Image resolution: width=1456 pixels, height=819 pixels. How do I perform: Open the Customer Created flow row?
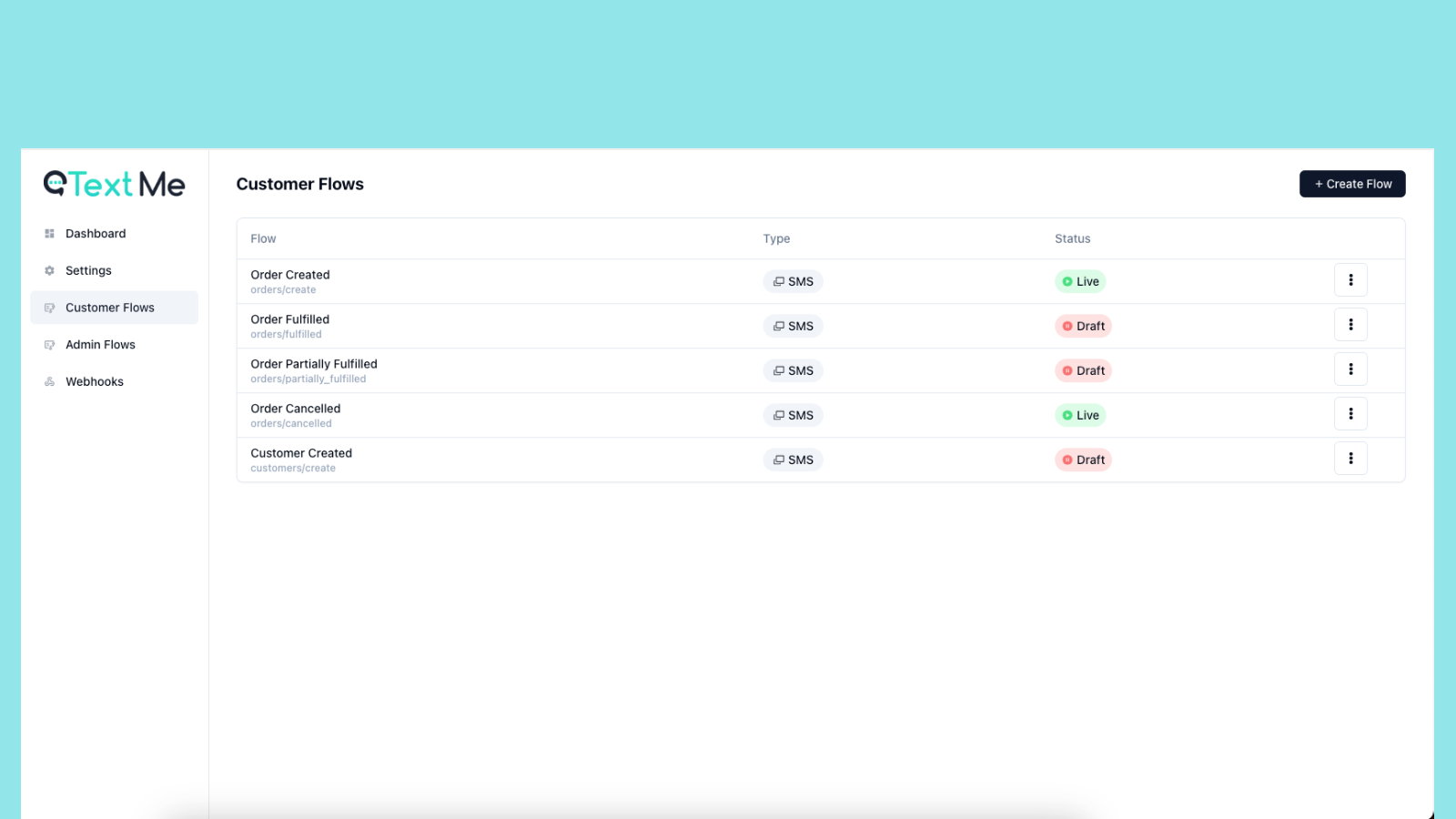click(820, 460)
